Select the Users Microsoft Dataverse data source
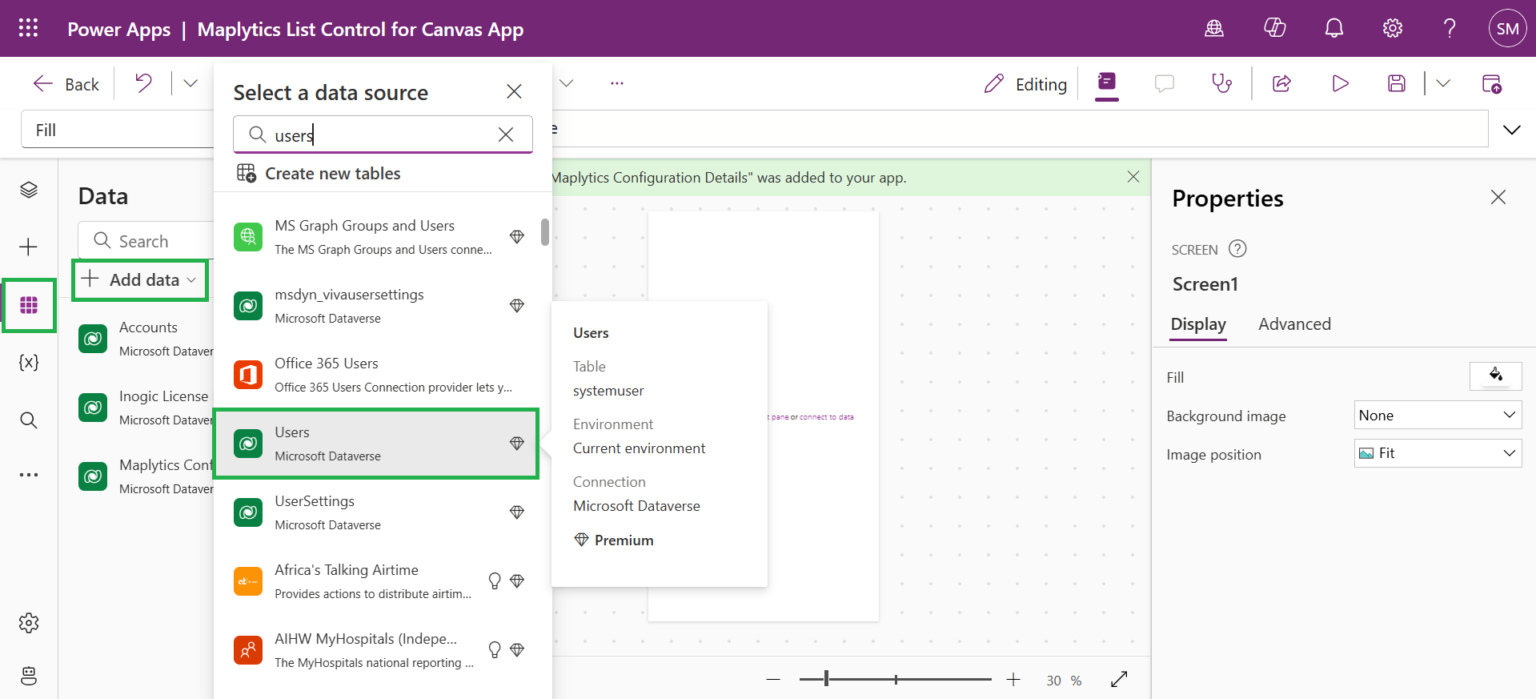The image size is (1536, 699). (376, 442)
